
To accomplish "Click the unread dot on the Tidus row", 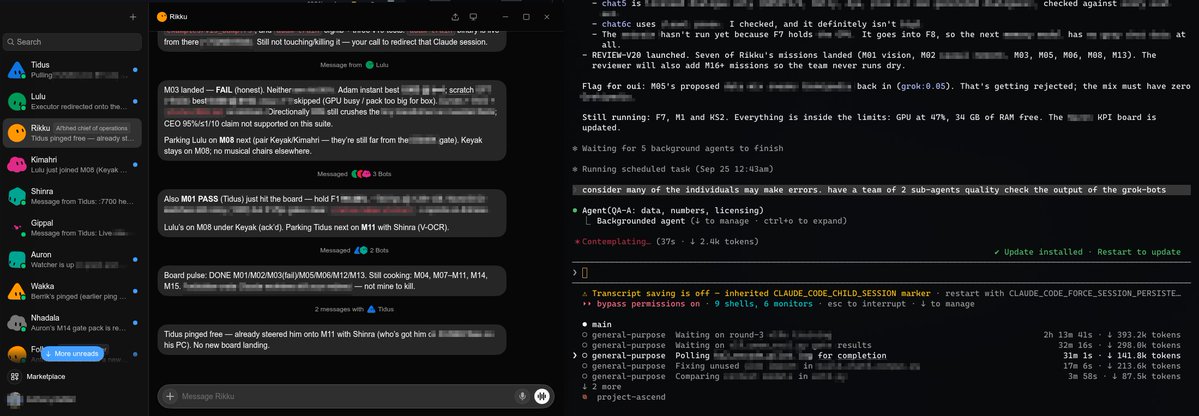I will 135,70.
